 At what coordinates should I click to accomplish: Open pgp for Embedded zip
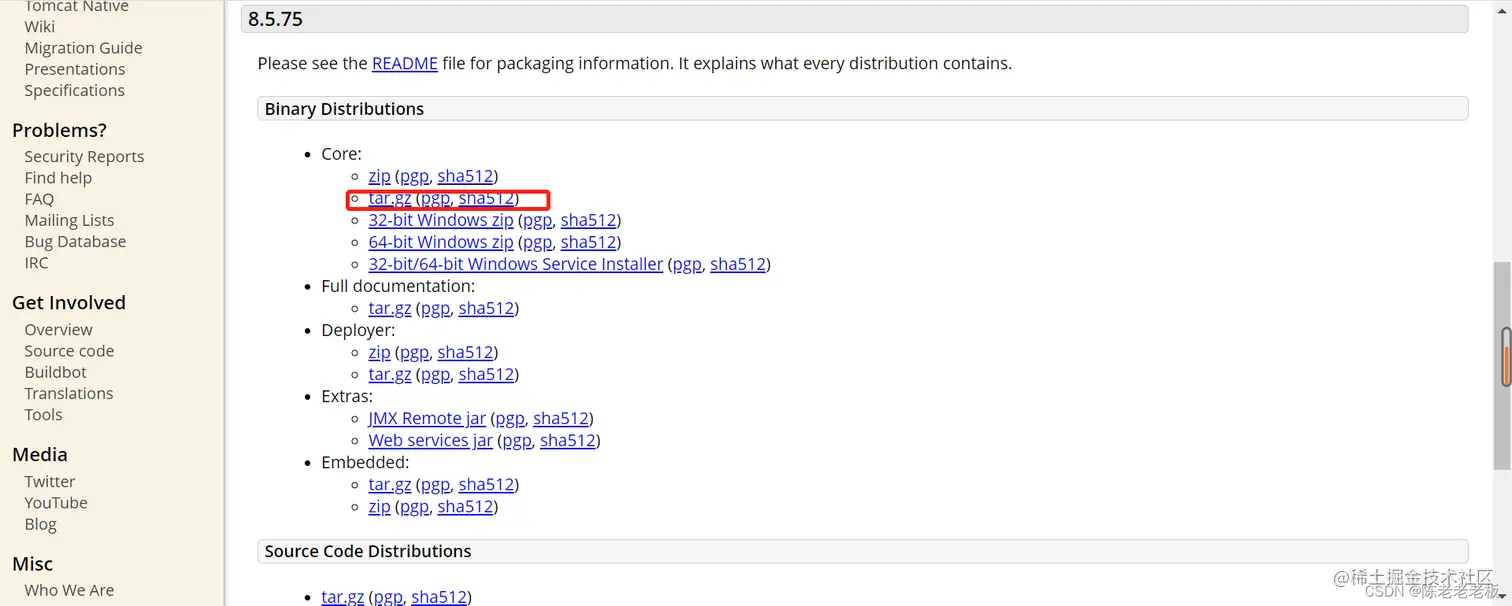click(x=414, y=506)
